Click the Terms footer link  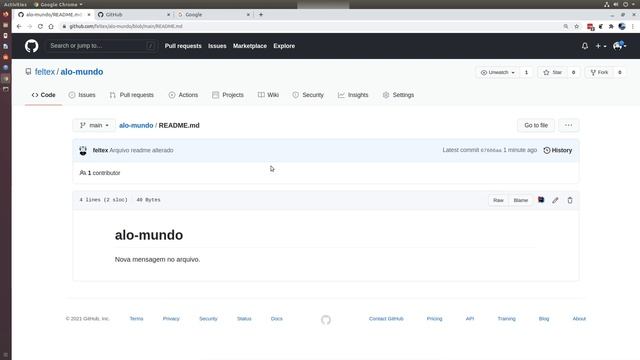coord(136,318)
